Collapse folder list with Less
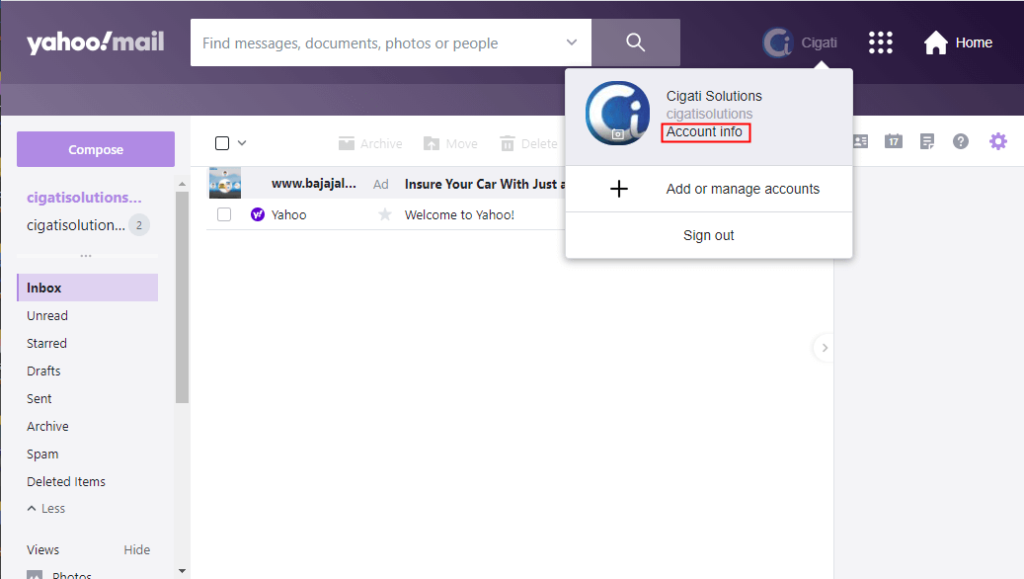The height and width of the screenshot is (579, 1024). pos(46,509)
